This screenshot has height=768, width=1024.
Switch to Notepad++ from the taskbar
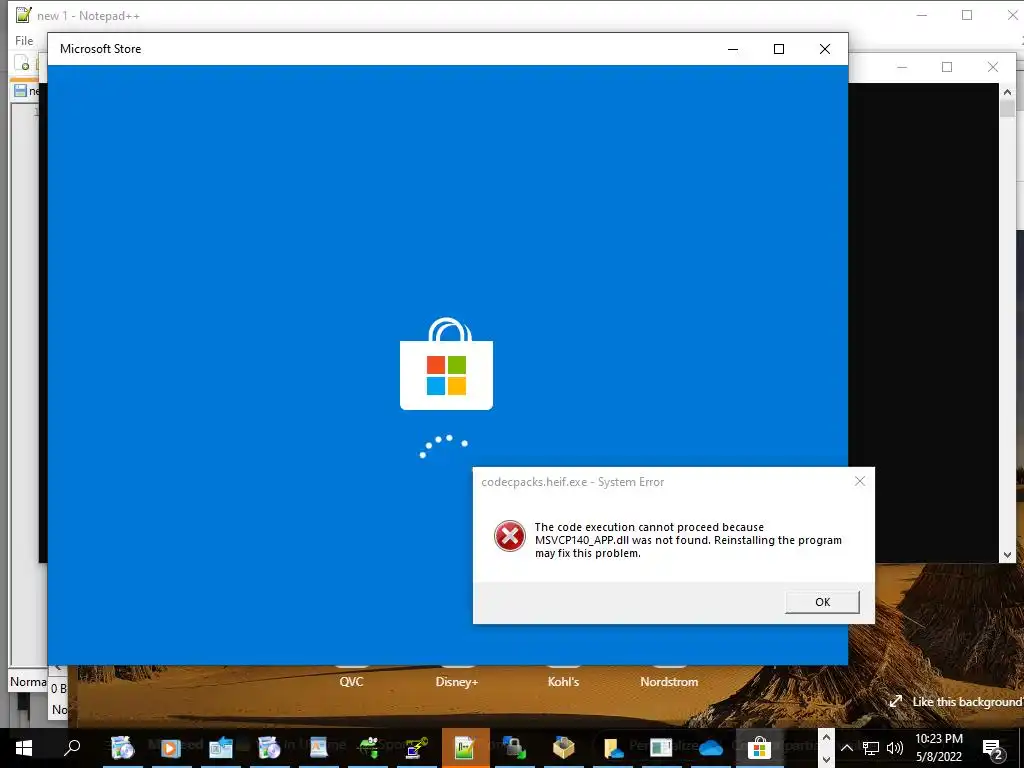[x=465, y=748]
